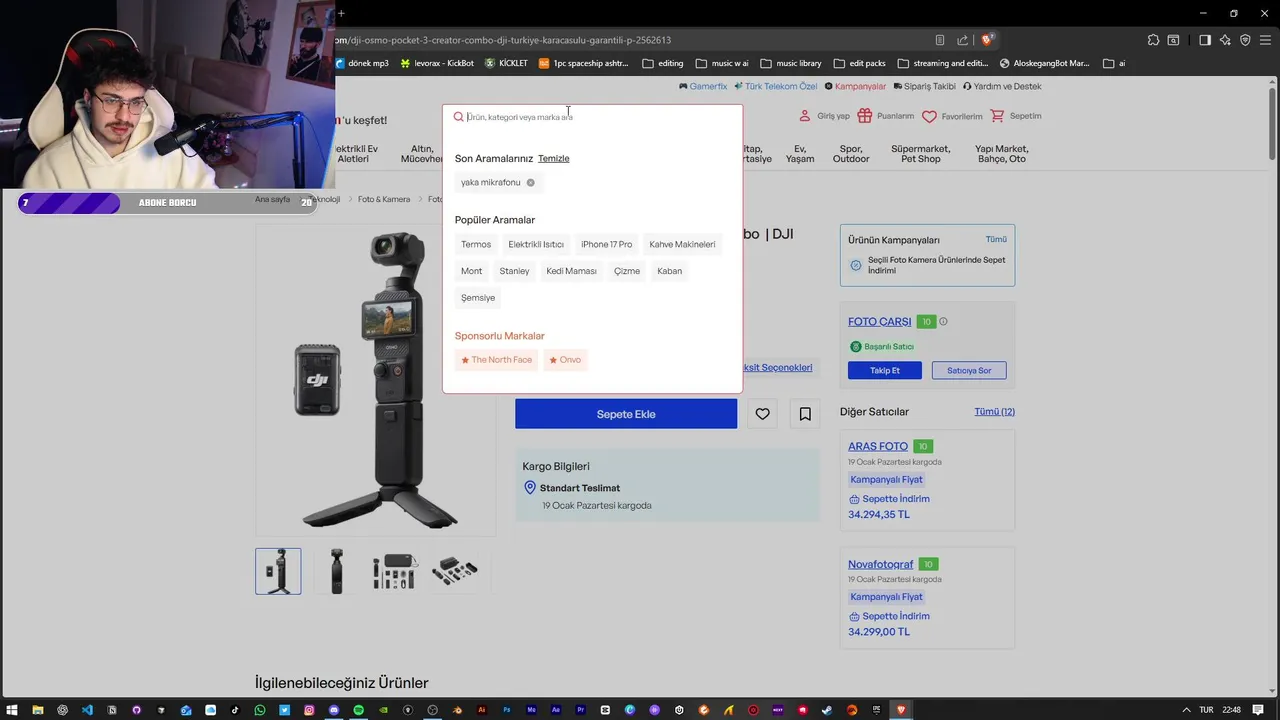This screenshot has width=1280, height=720.
Task: Open Giriş yap user account icon
Action: [x=805, y=116]
